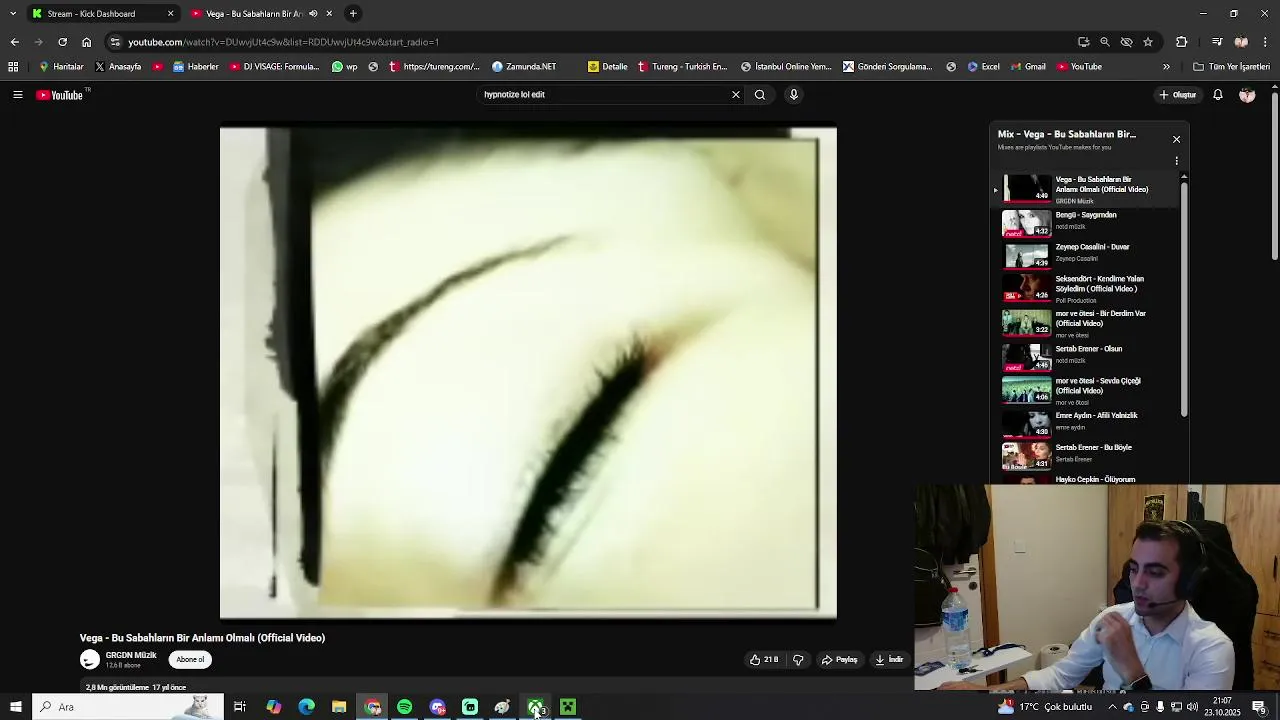This screenshot has height=720, width=1280.
Task: Open a new browser tab
Action: click(x=353, y=14)
